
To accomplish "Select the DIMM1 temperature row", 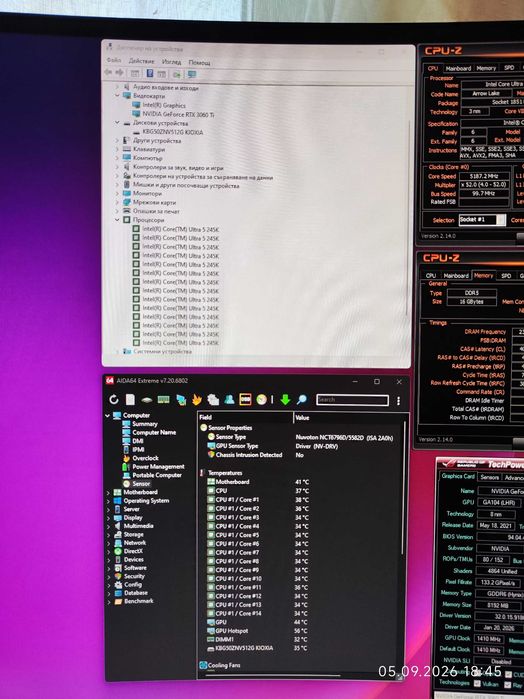I will coord(257,639).
